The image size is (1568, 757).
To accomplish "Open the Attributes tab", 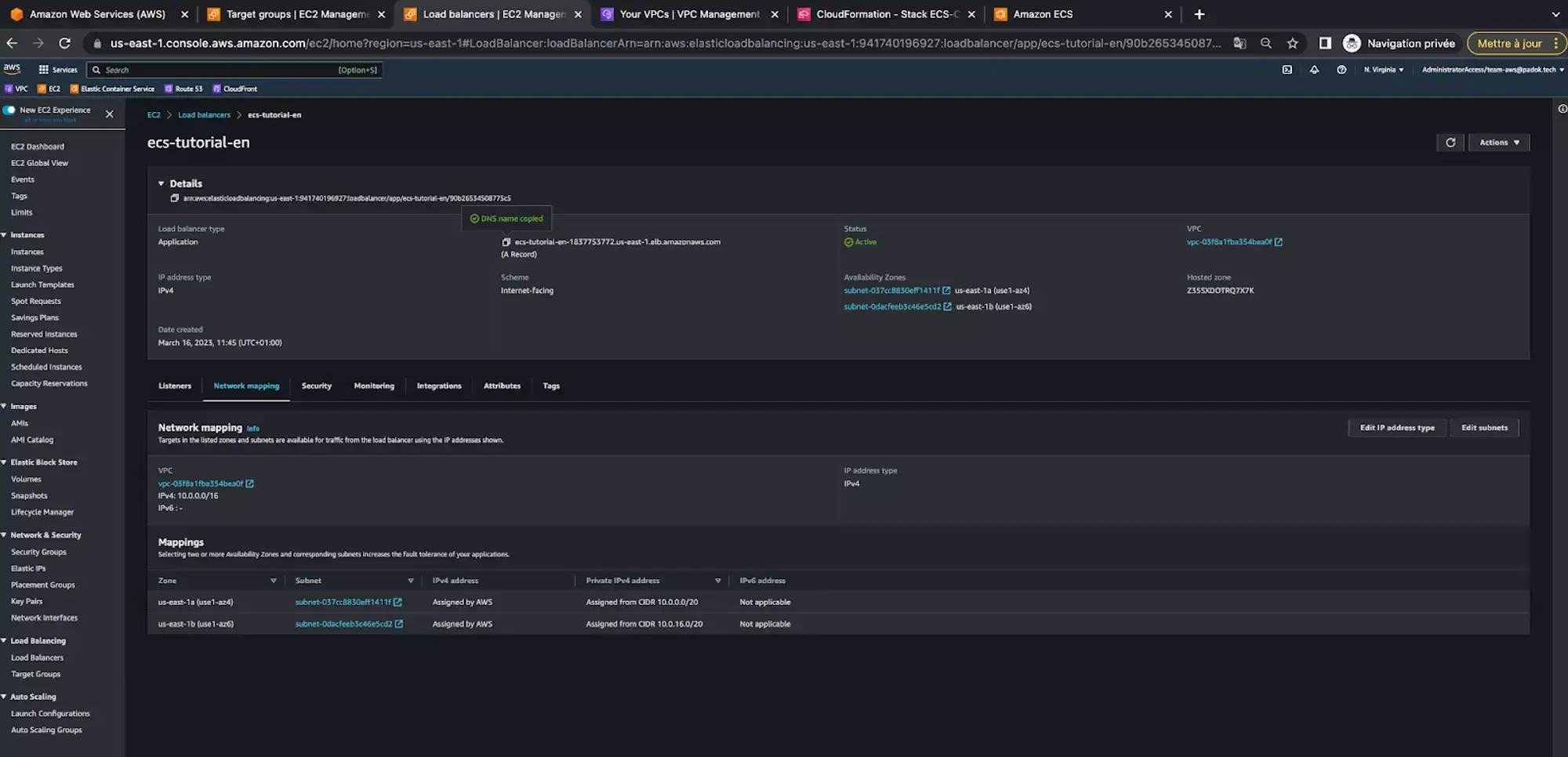I will click(502, 386).
